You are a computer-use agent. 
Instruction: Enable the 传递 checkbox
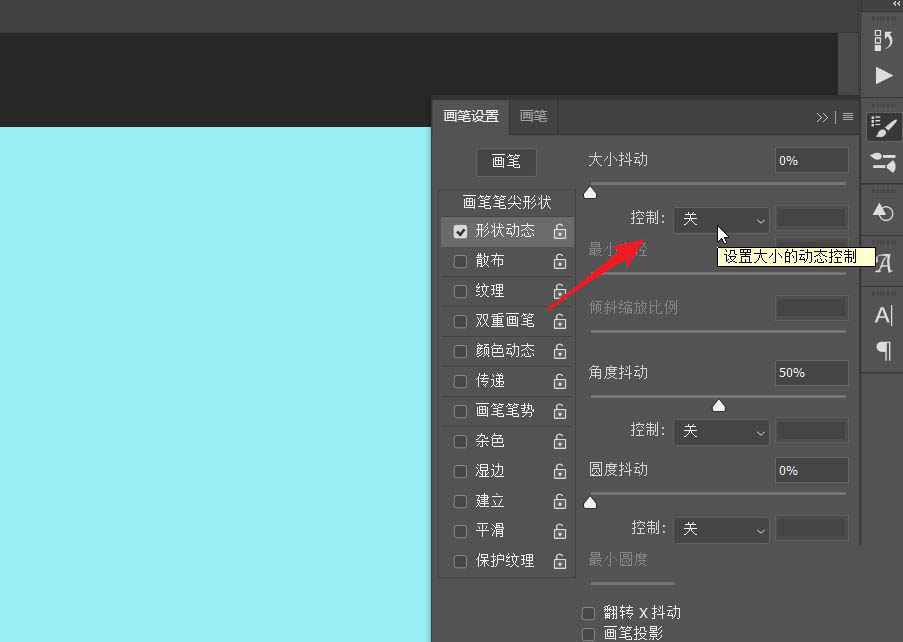coord(460,381)
